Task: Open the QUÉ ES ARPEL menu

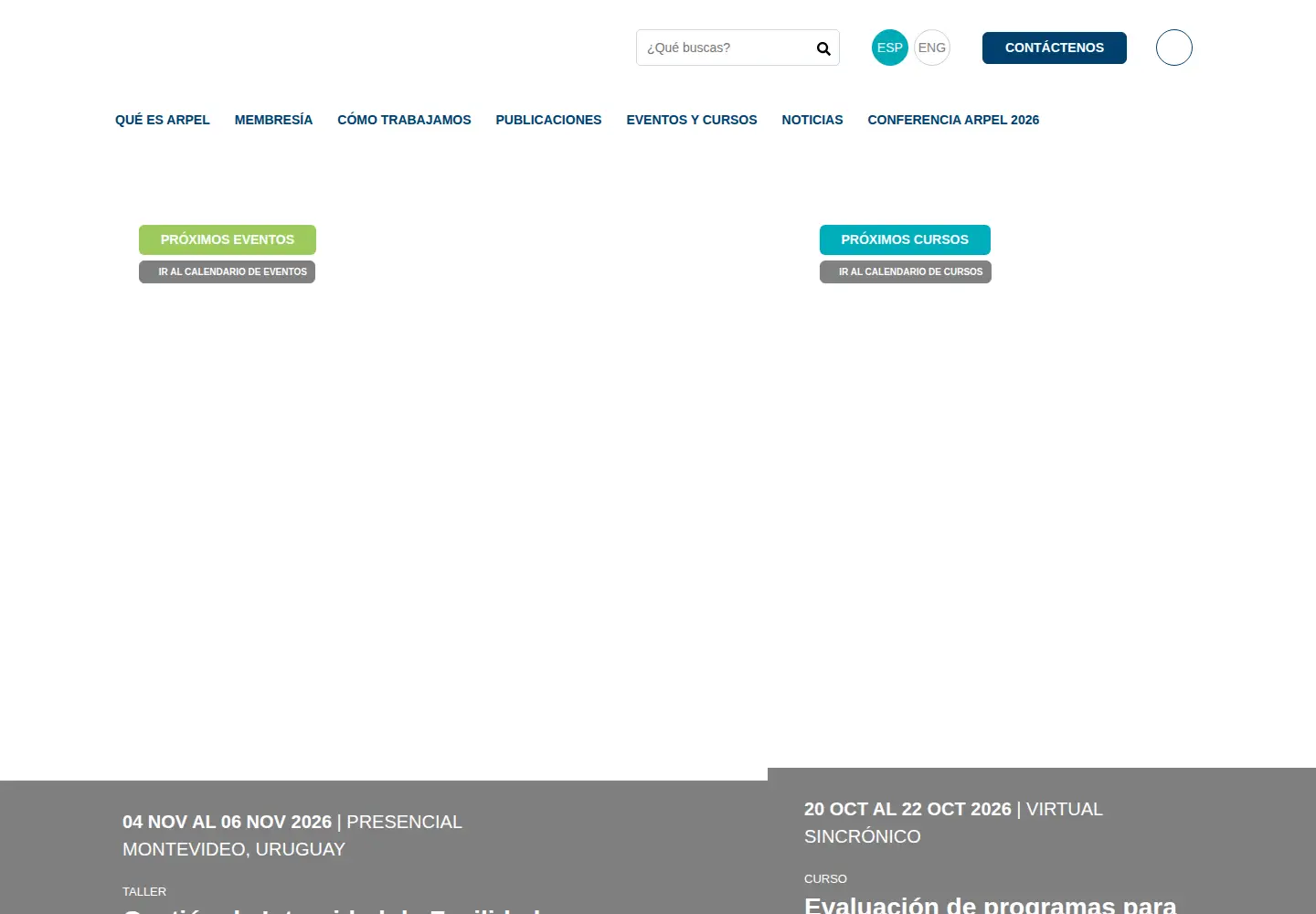Action: pos(163,120)
